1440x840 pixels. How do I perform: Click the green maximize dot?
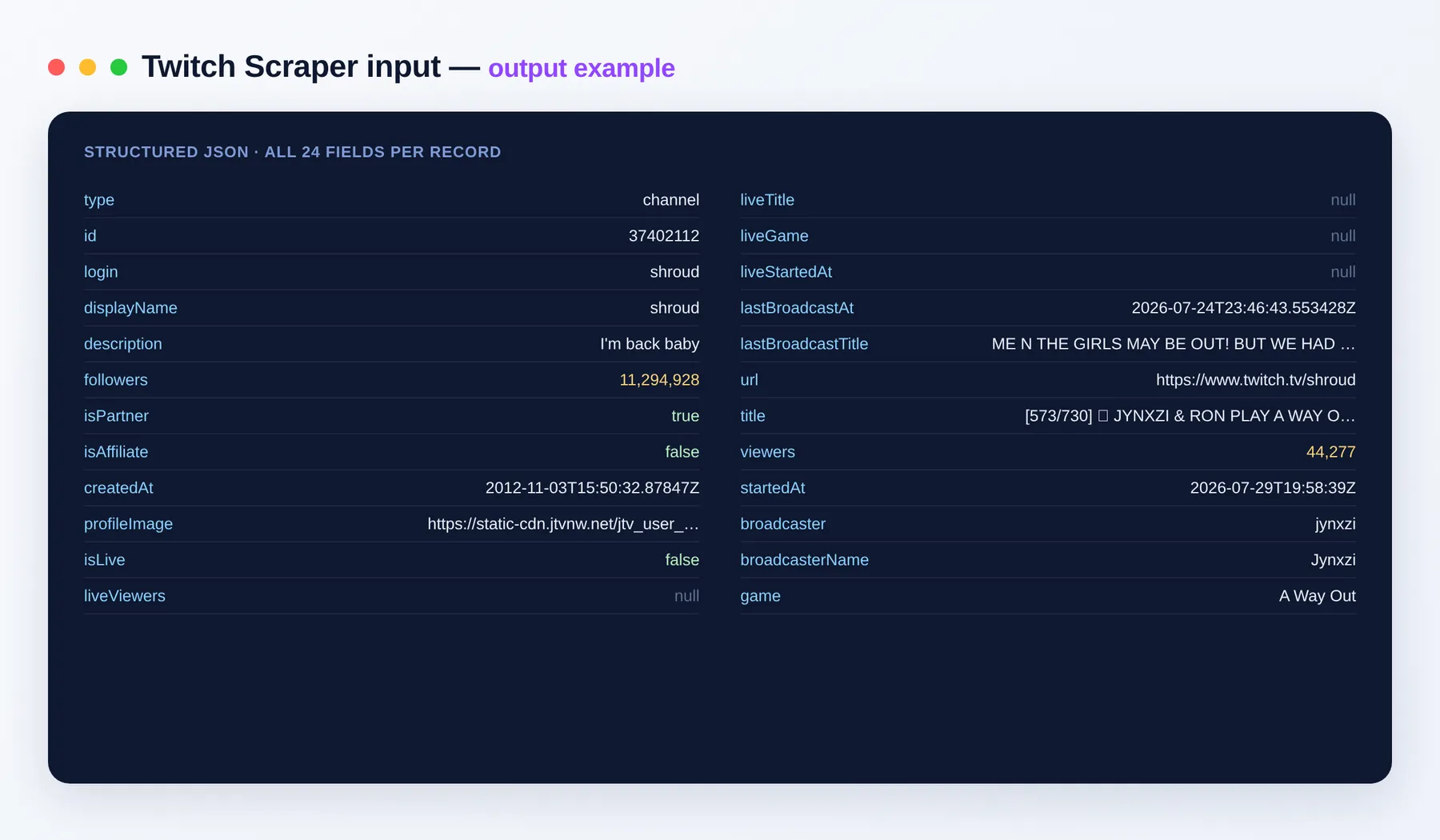tap(118, 67)
